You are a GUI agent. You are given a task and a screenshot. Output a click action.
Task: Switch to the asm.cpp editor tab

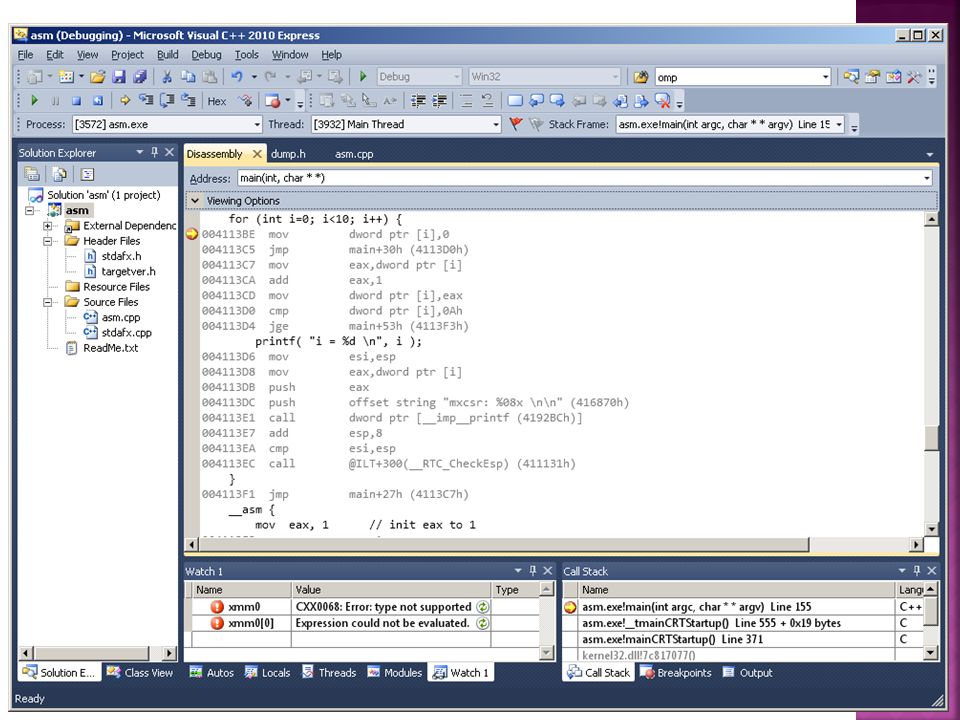[x=354, y=154]
